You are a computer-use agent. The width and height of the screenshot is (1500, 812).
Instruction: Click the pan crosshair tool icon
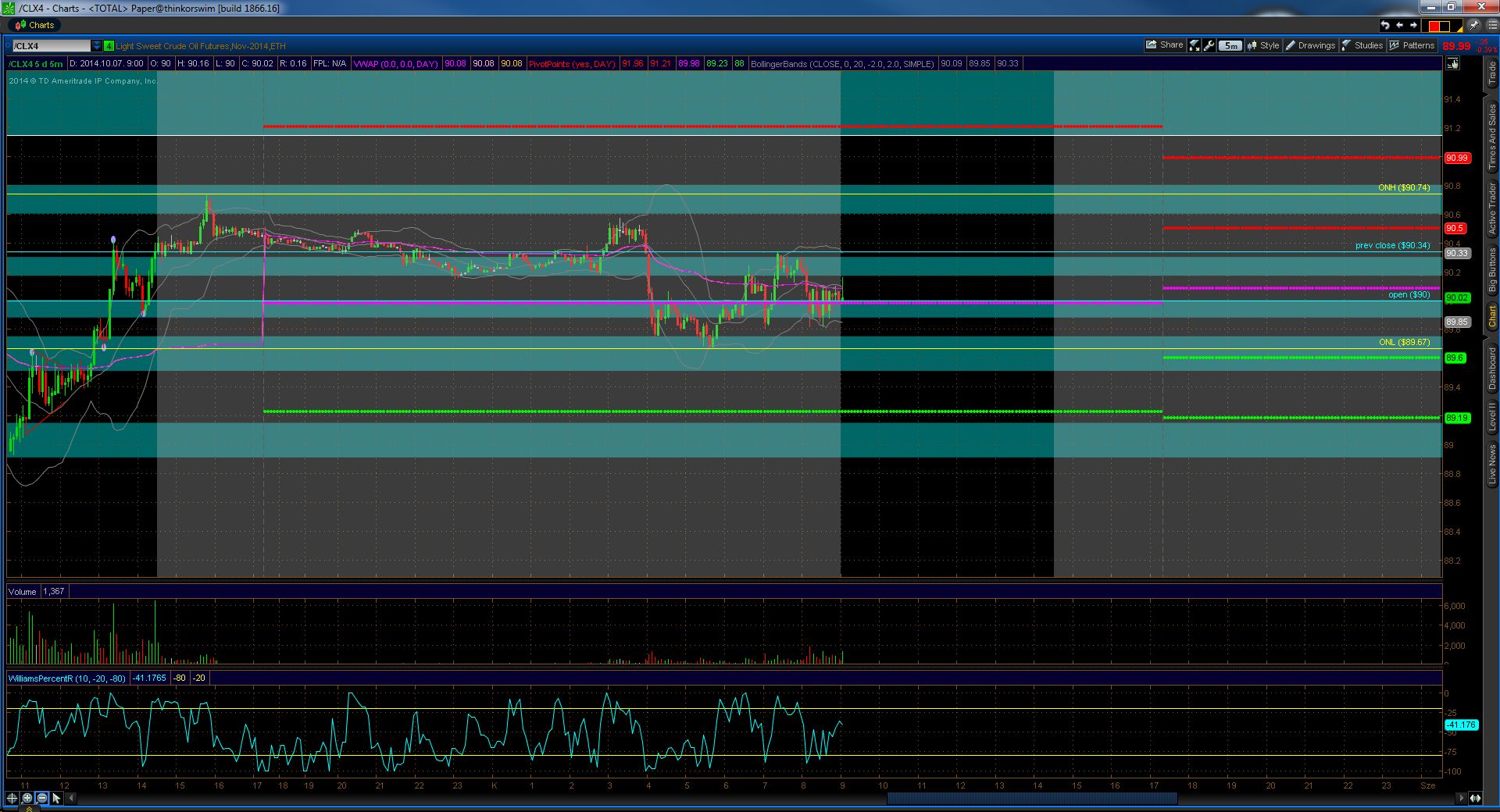[x=12, y=798]
